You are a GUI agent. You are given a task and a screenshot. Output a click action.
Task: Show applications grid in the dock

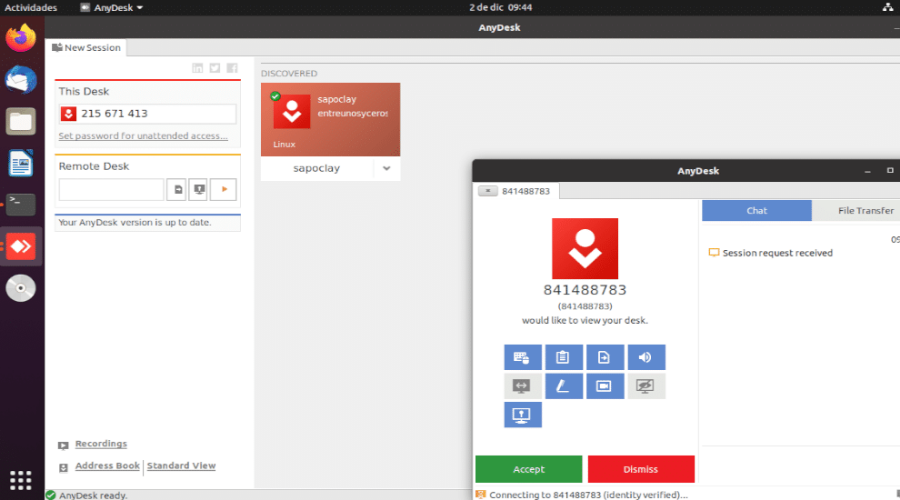tap(21, 480)
